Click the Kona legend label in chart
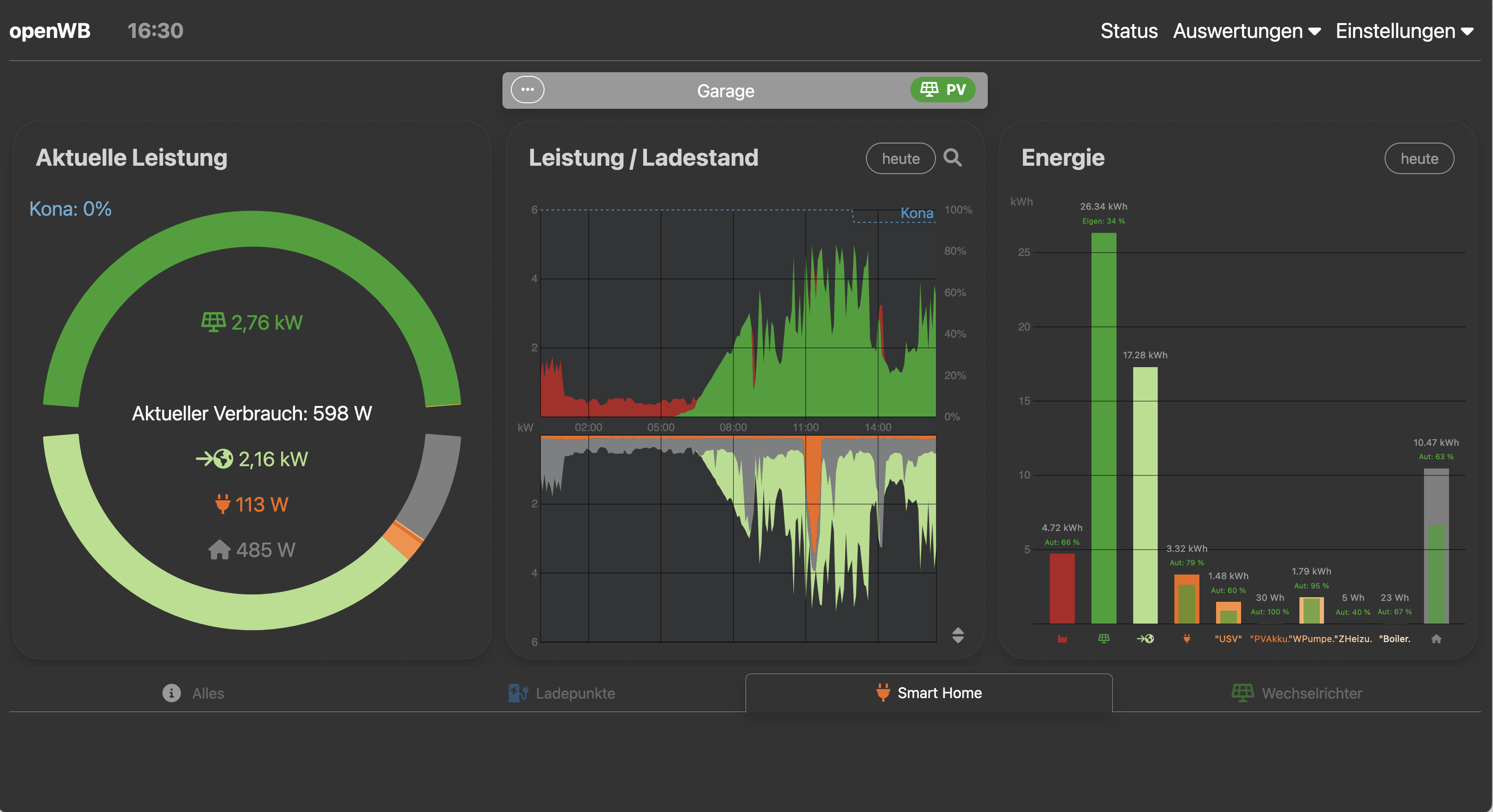The image size is (1493, 812). 916,212
